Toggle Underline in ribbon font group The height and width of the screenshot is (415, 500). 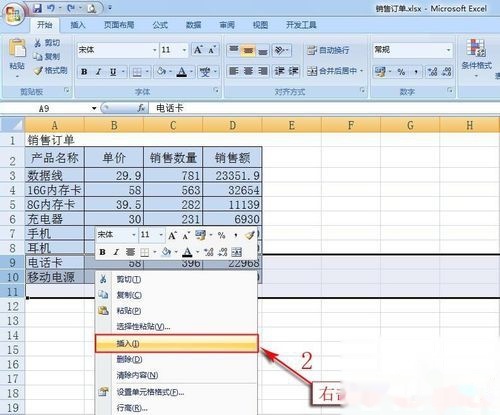coord(113,72)
